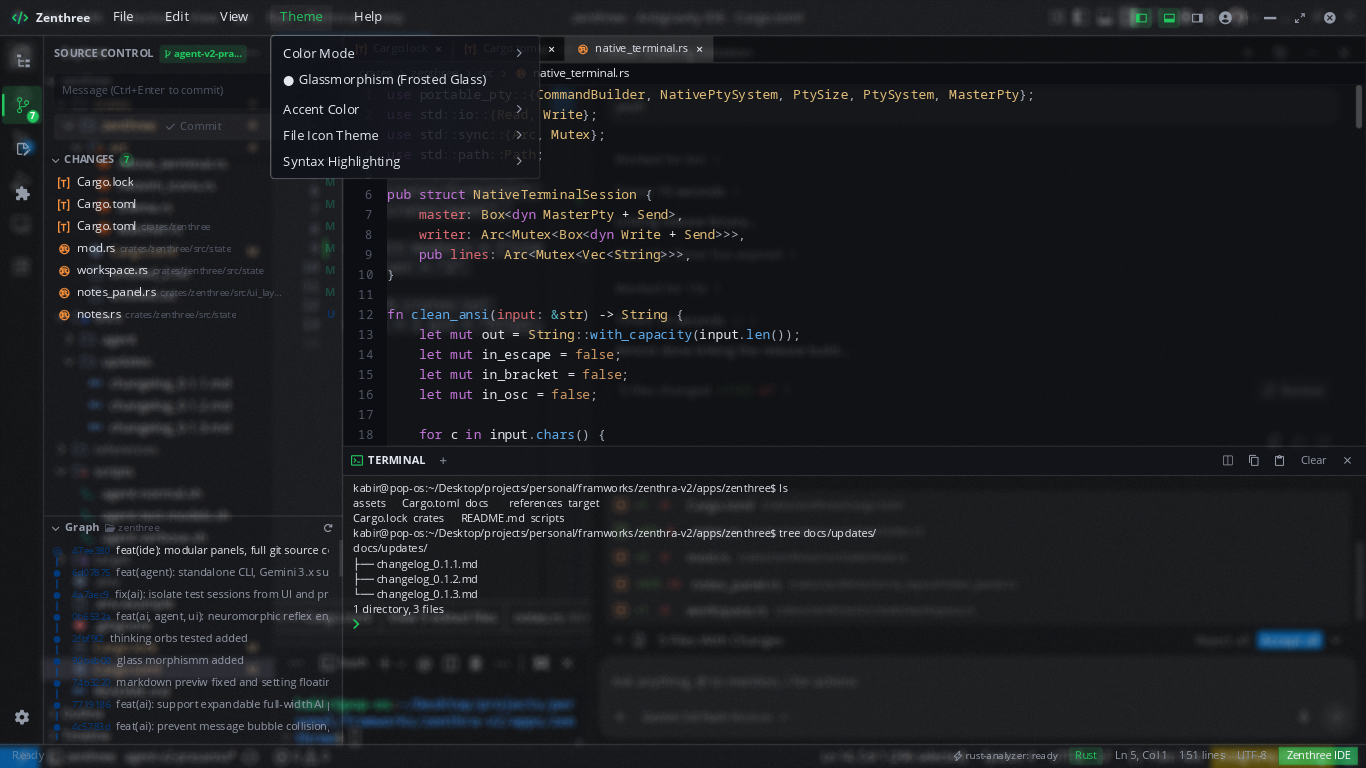
Task: Expand the Accent Color submenu
Action: pos(405,109)
